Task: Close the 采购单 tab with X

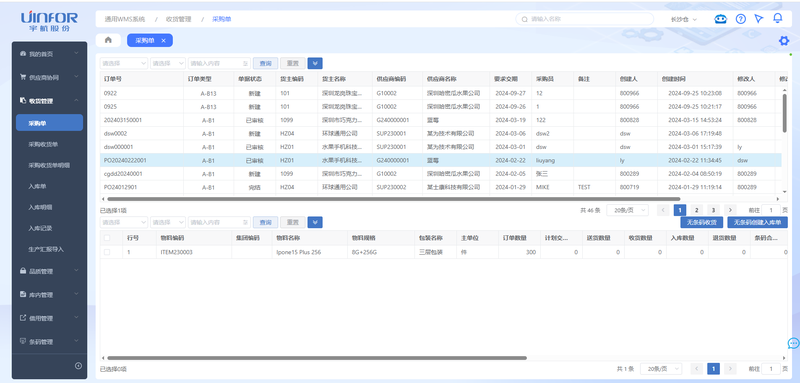Action: pyautogui.click(x=163, y=40)
